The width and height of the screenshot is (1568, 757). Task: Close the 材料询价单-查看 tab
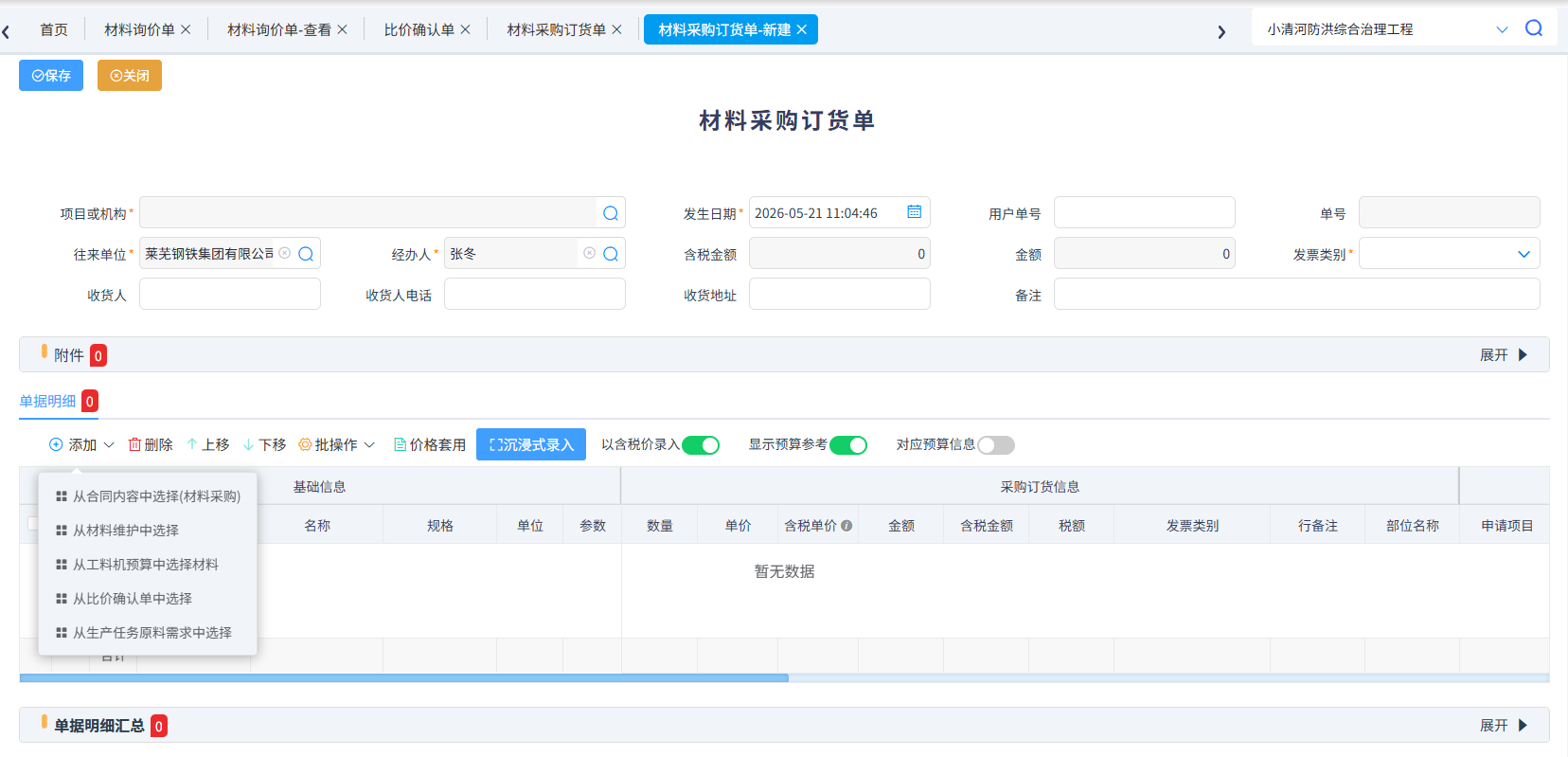[x=342, y=29]
